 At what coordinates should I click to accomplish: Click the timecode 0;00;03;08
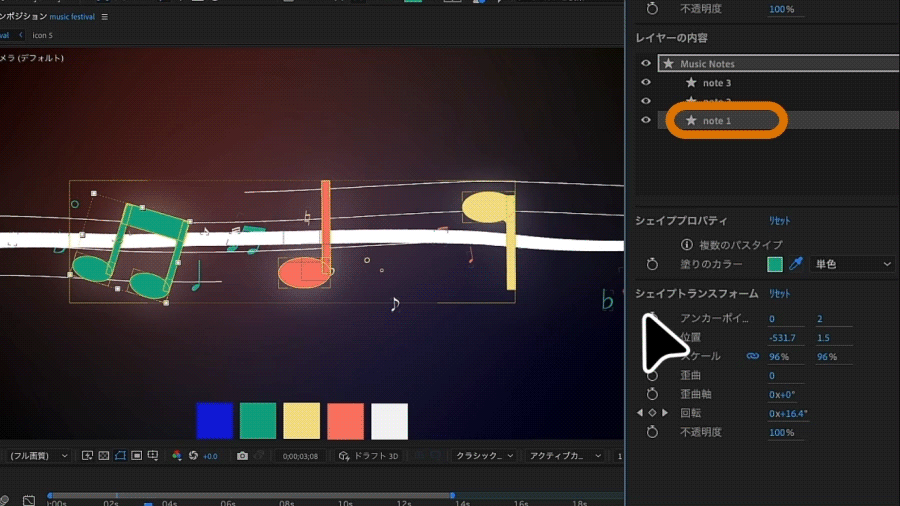pos(300,456)
